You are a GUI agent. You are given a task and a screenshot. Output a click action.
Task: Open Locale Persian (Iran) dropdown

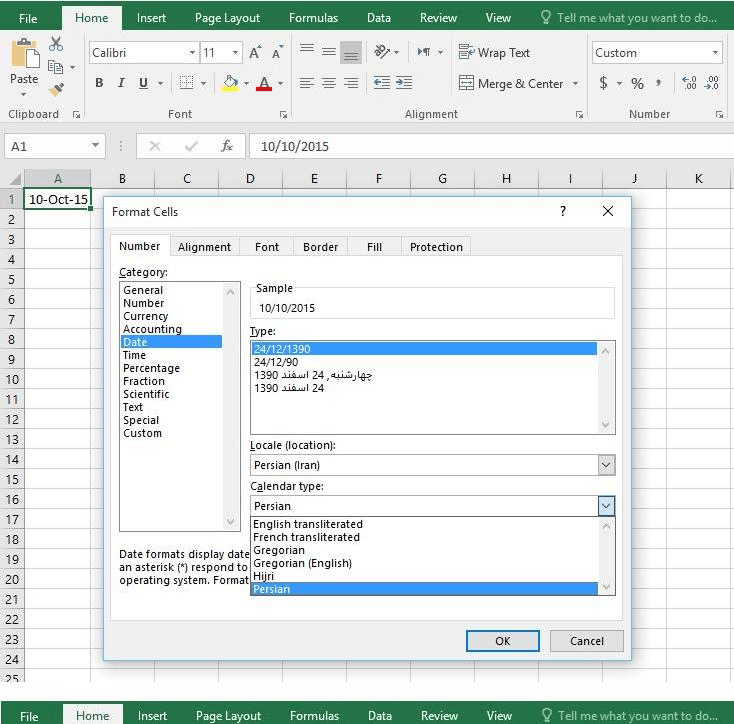pos(606,465)
